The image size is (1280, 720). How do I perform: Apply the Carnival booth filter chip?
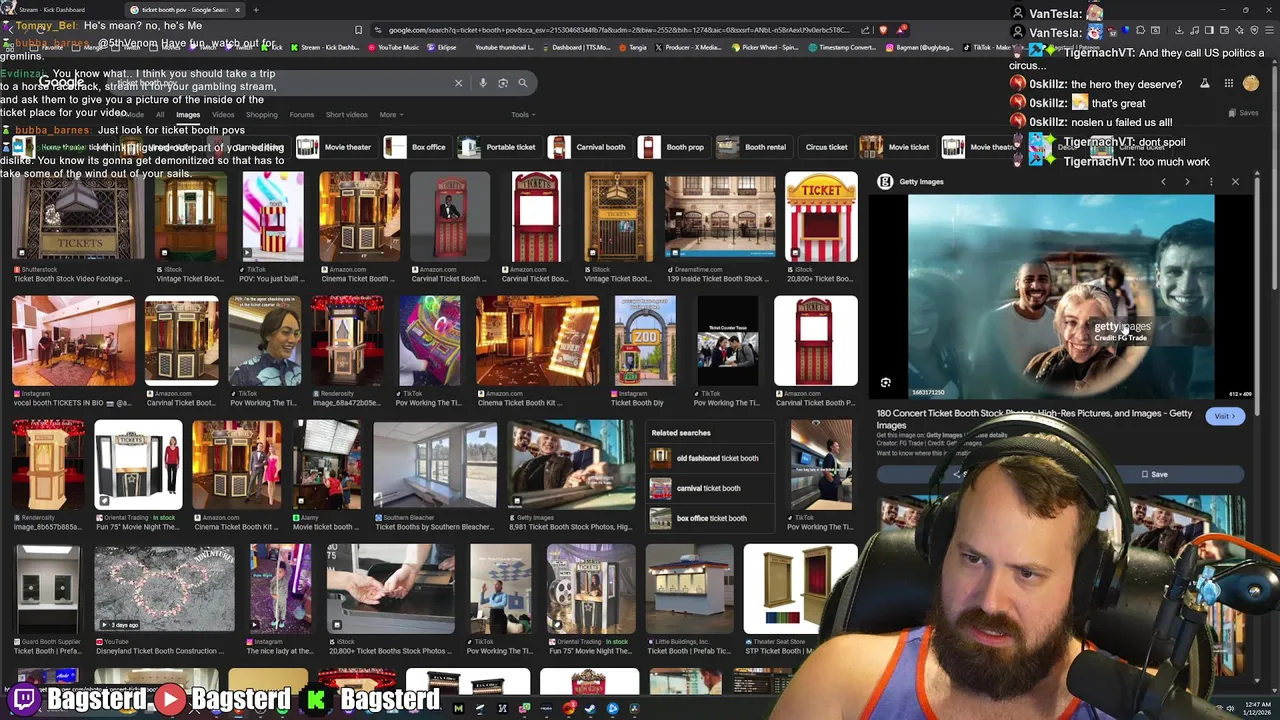pyautogui.click(x=589, y=147)
